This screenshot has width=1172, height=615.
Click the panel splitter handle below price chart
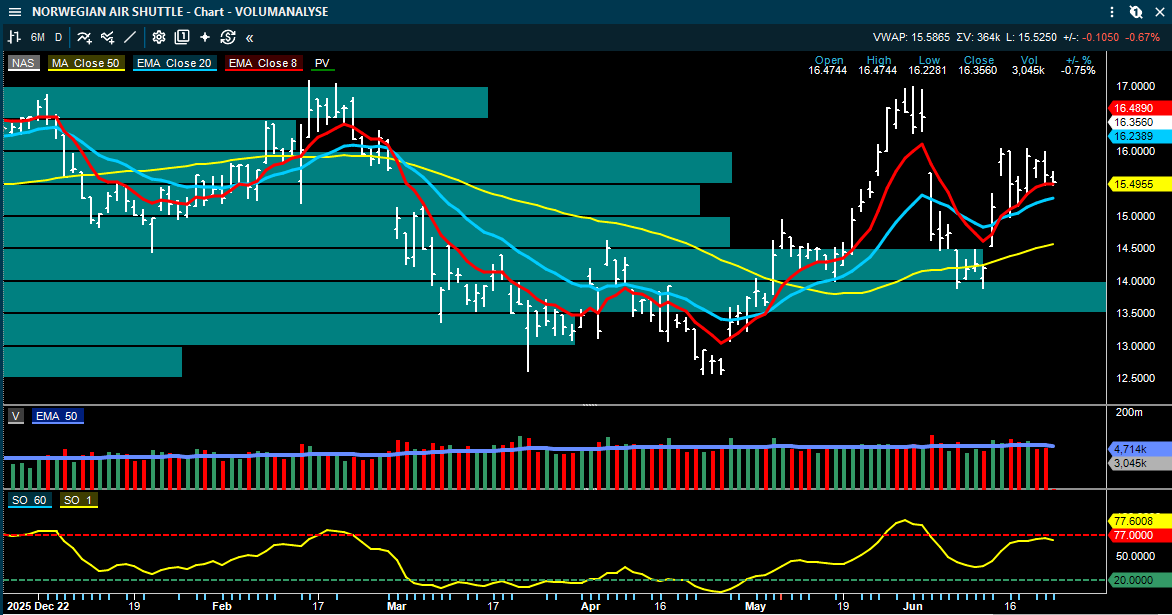tap(590, 405)
